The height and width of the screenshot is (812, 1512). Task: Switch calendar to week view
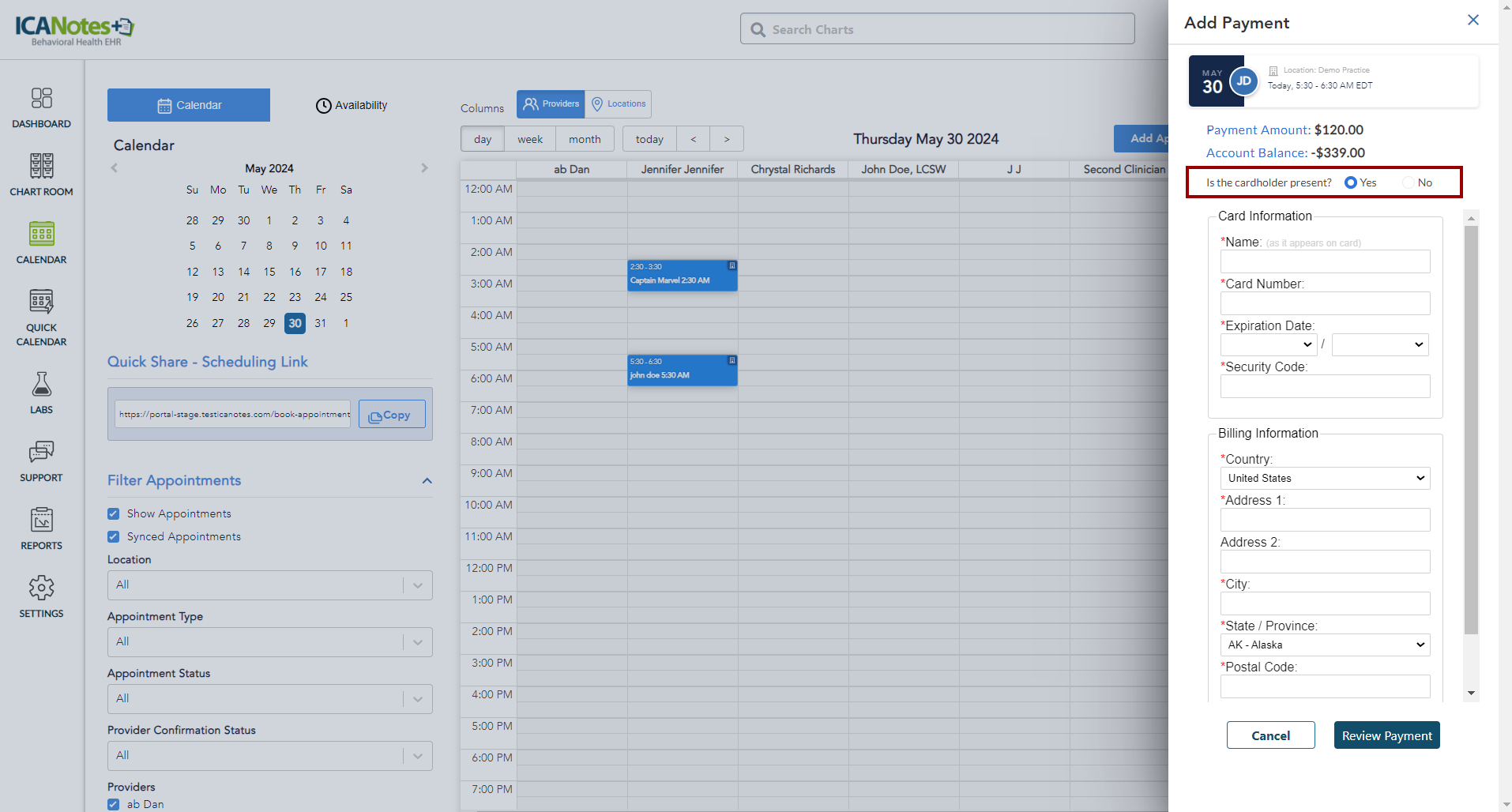click(529, 139)
